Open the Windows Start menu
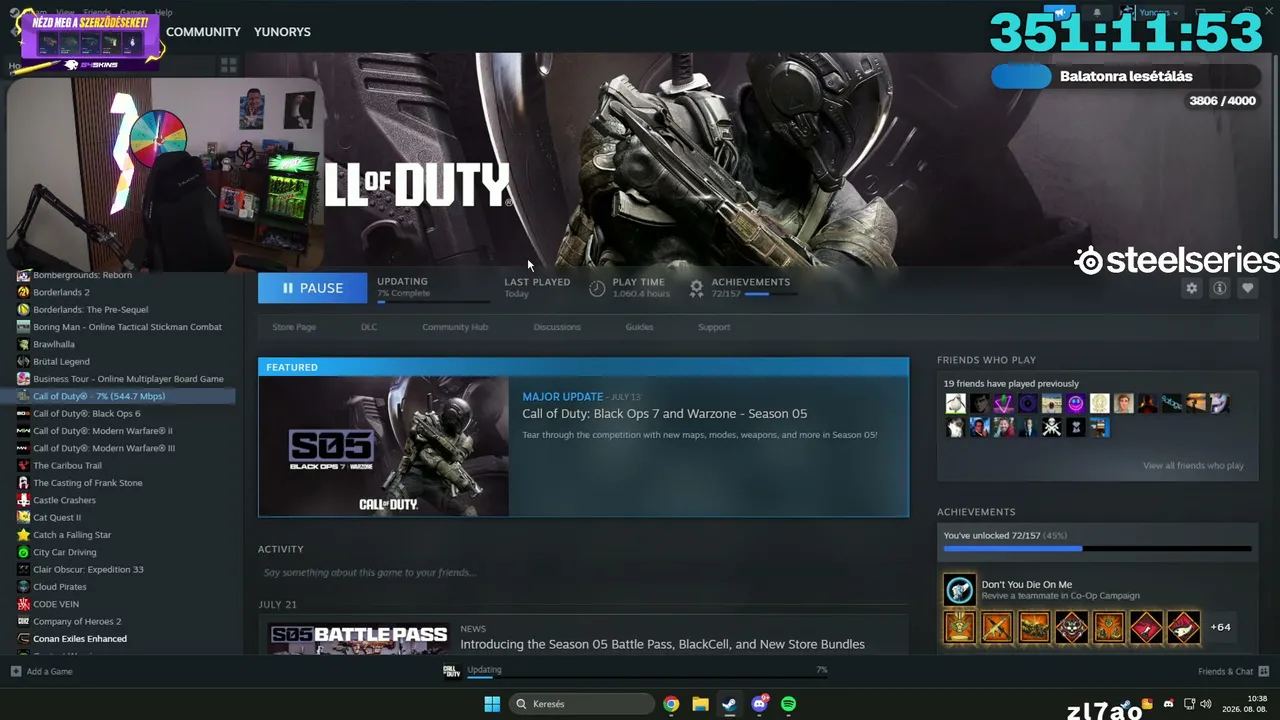 492,704
